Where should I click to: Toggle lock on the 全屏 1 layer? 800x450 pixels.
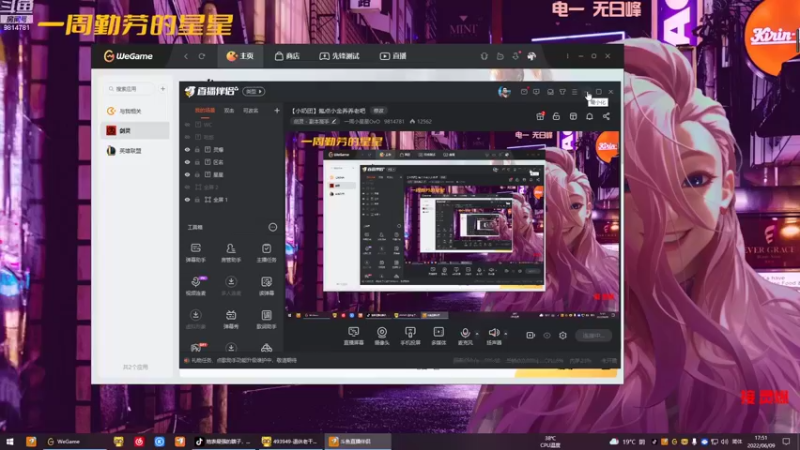click(197, 199)
